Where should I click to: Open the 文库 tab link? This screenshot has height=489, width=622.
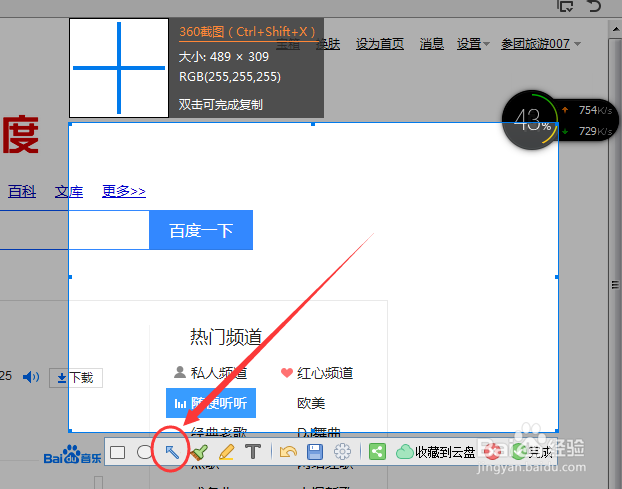(x=69, y=192)
